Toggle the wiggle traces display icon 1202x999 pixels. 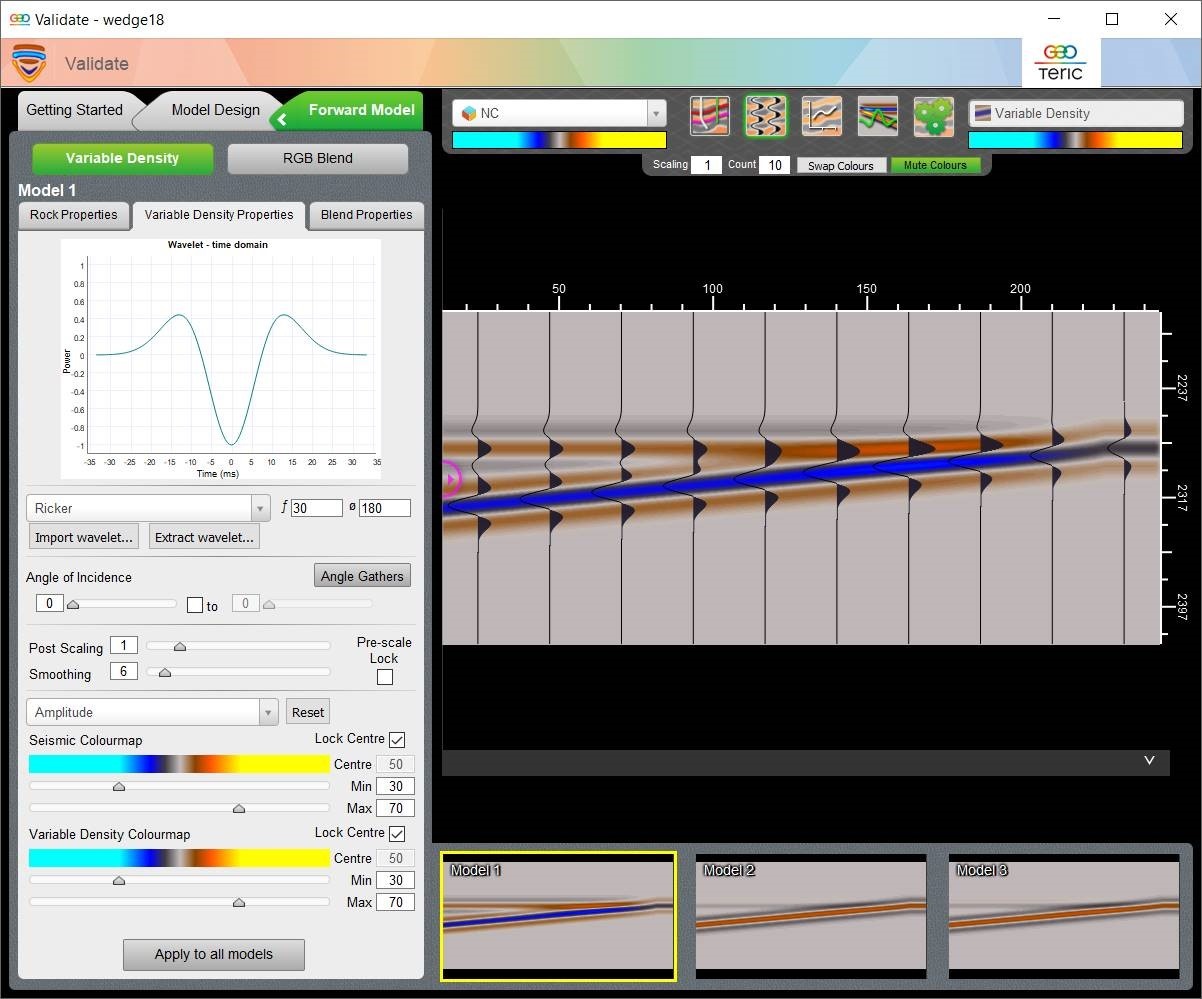(765, 116)
